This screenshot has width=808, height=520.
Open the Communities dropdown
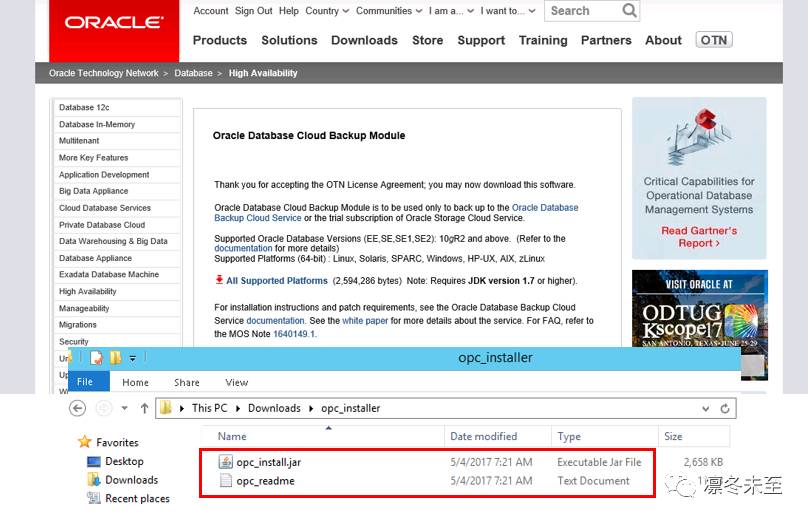[389, 11]
